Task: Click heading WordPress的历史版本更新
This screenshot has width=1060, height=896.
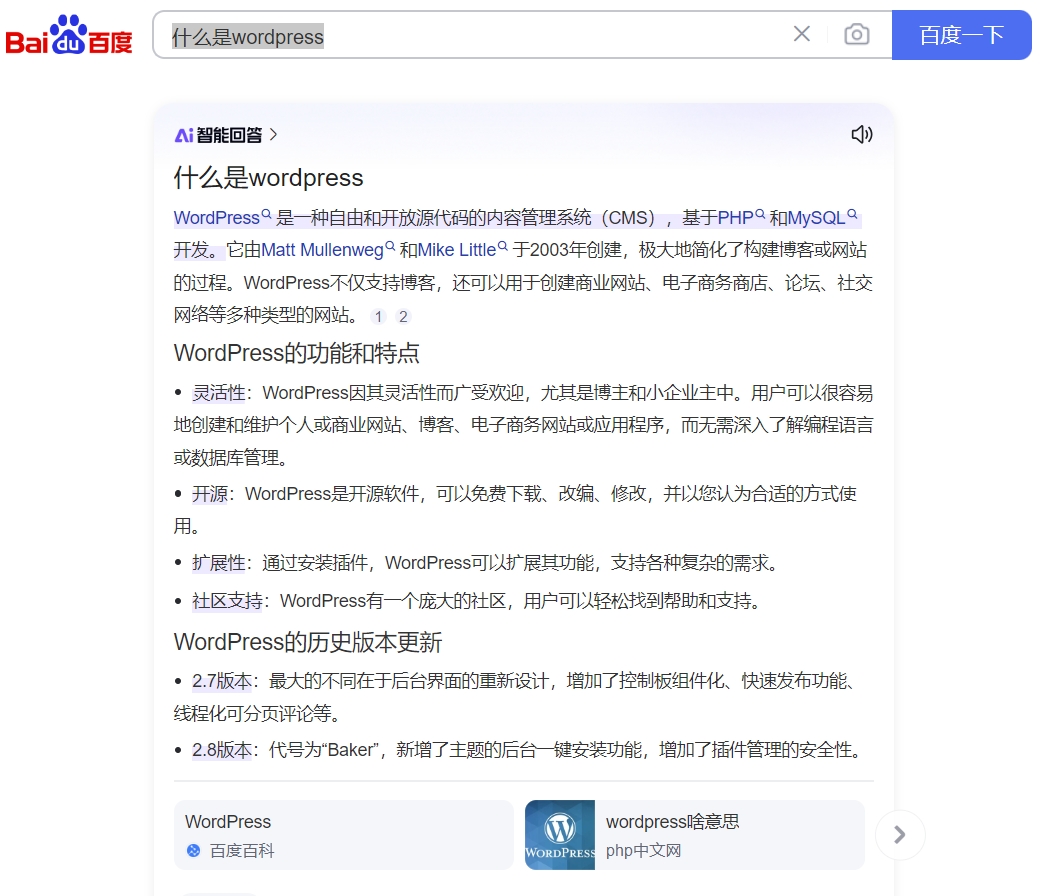Action: click(308, 642)
